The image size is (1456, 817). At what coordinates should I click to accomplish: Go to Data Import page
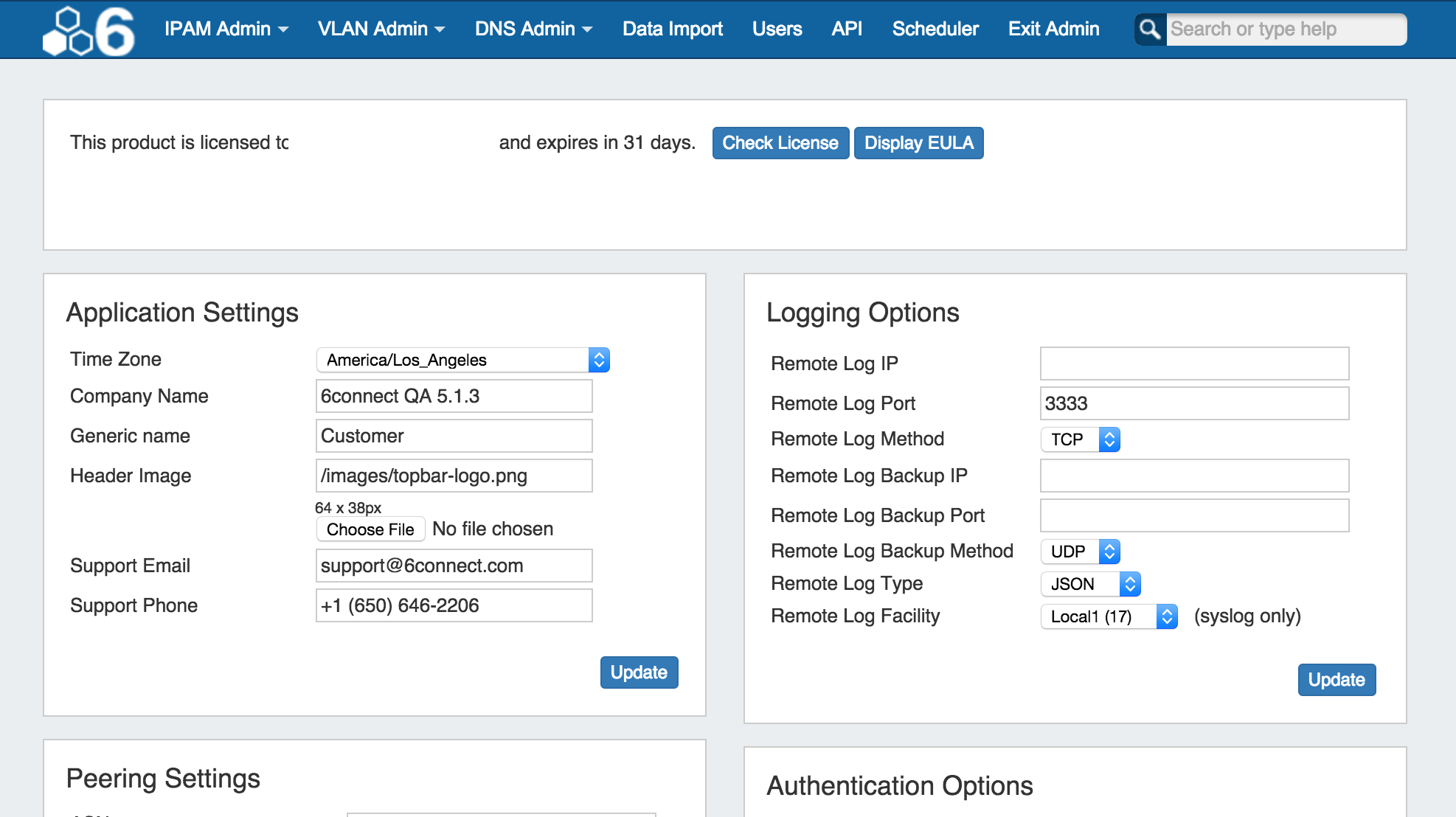(x=672, y=29)
